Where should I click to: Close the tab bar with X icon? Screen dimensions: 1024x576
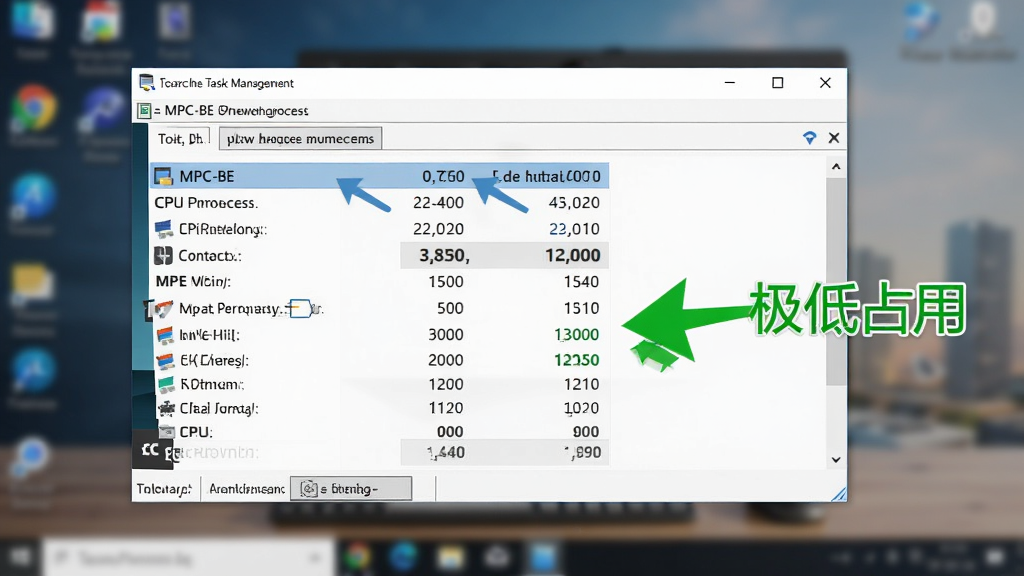click(x=834, y=138)
